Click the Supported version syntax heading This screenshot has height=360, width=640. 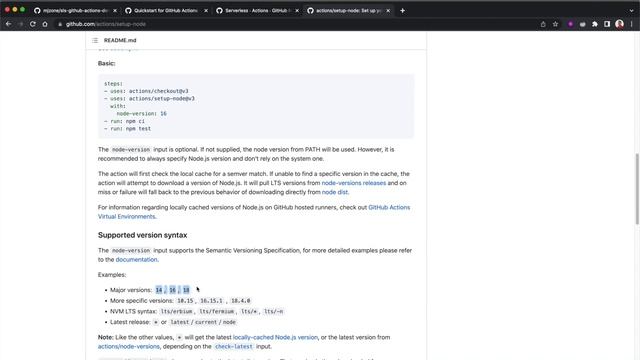pos(142,235)
